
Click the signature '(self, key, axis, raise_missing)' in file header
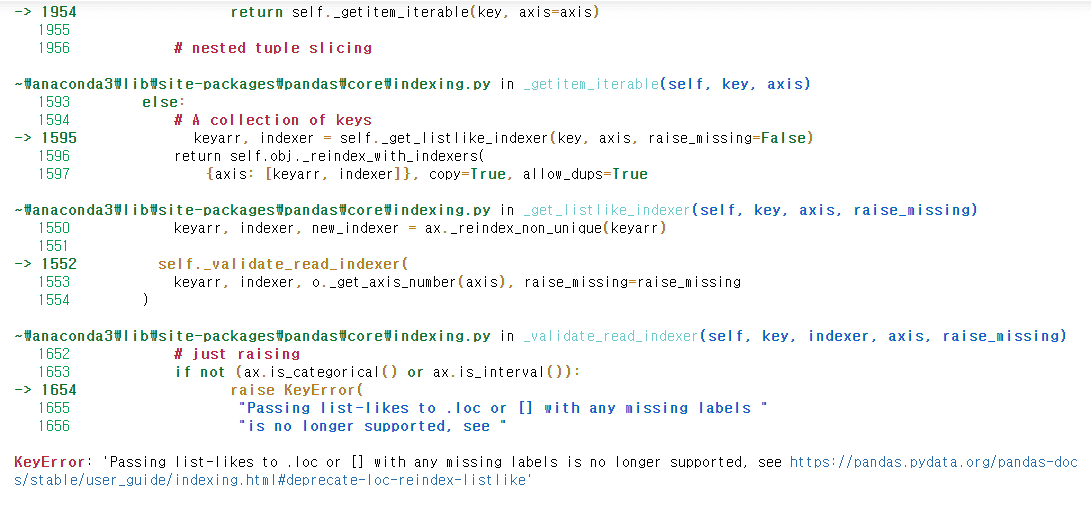pyautogui.click(x=835, y=210)
